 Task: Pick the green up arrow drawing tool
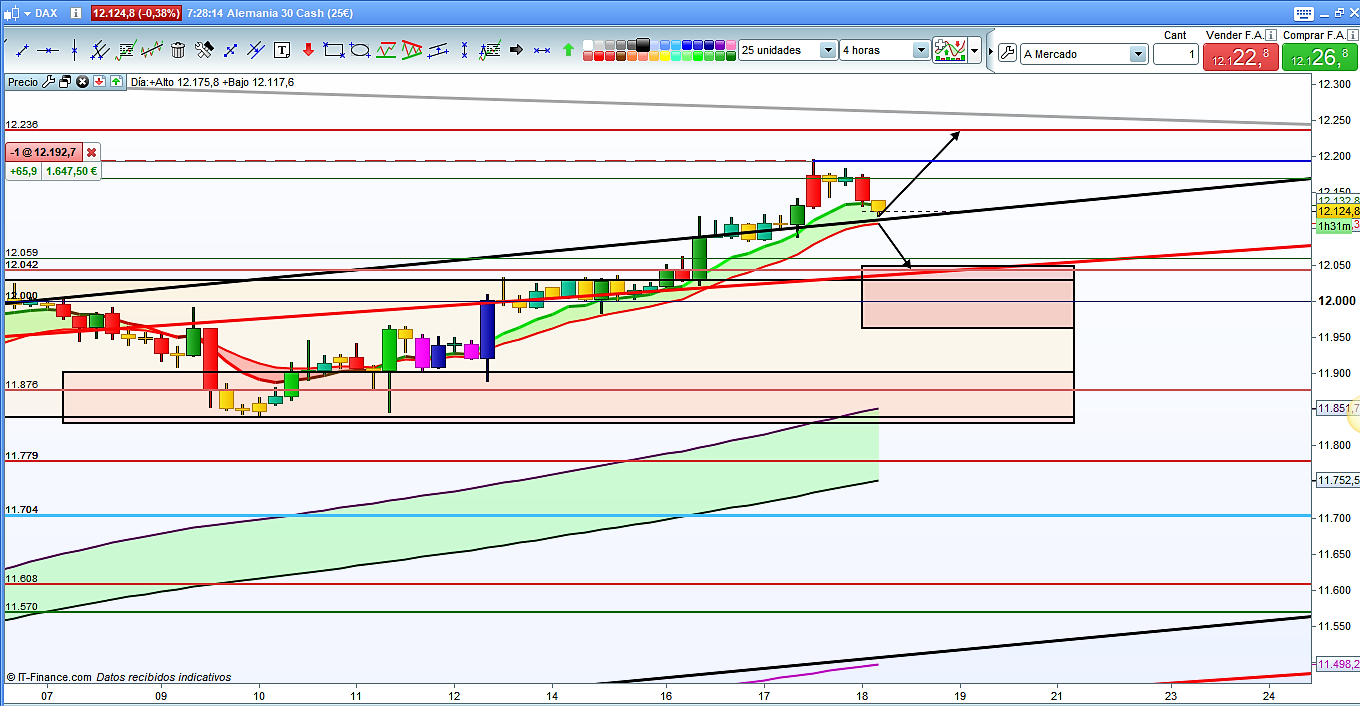point(568,49)
